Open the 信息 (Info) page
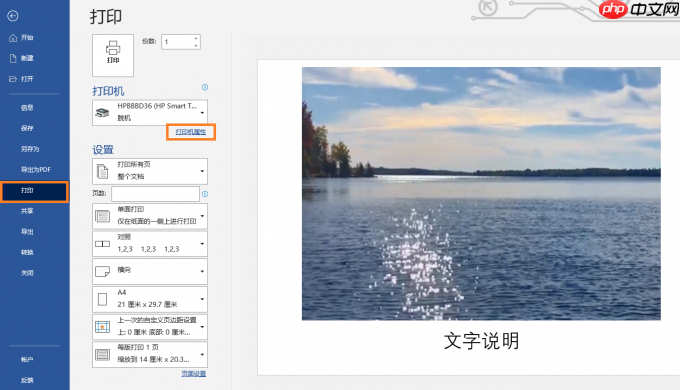This screenshot has width=680, height=390. pyautogui.click(x=27, y=108)
